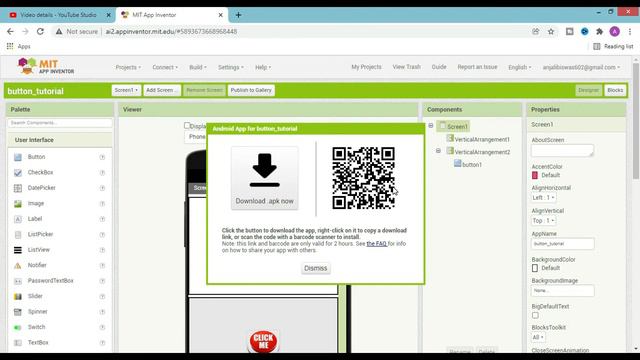Switch to the Blocks editor
Screen dimensions: 640x360
615,90
